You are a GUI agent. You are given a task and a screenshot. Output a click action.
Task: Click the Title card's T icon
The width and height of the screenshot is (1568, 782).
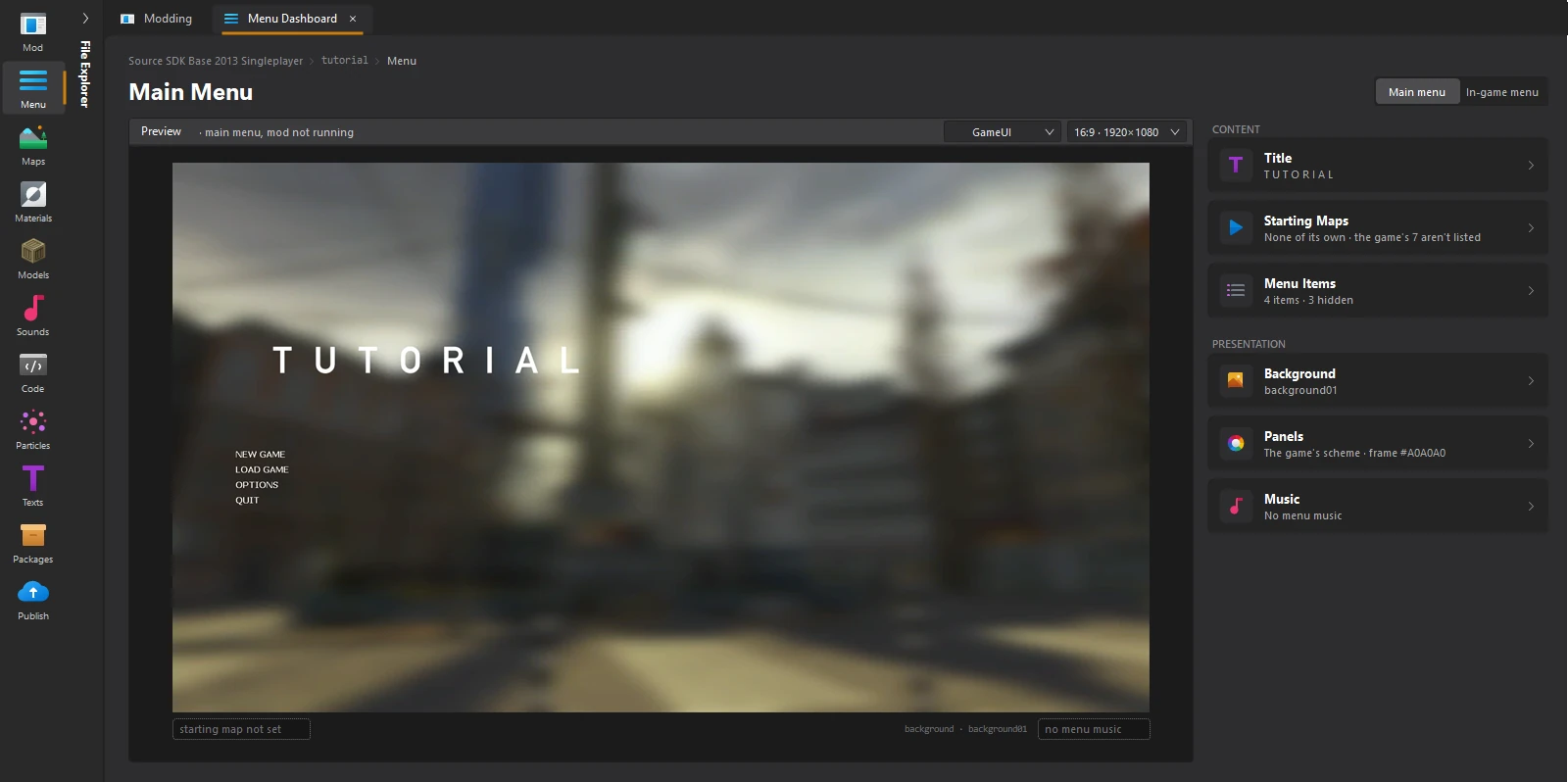(1236, 166)
